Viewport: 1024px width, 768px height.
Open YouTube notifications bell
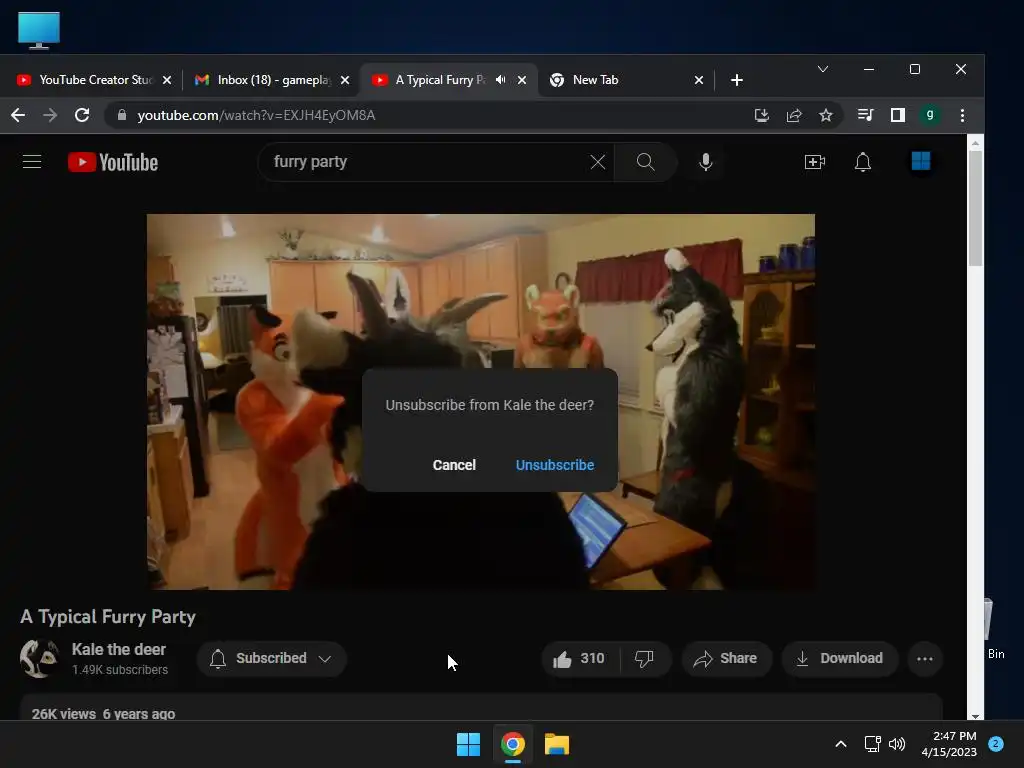pos(863,162)
